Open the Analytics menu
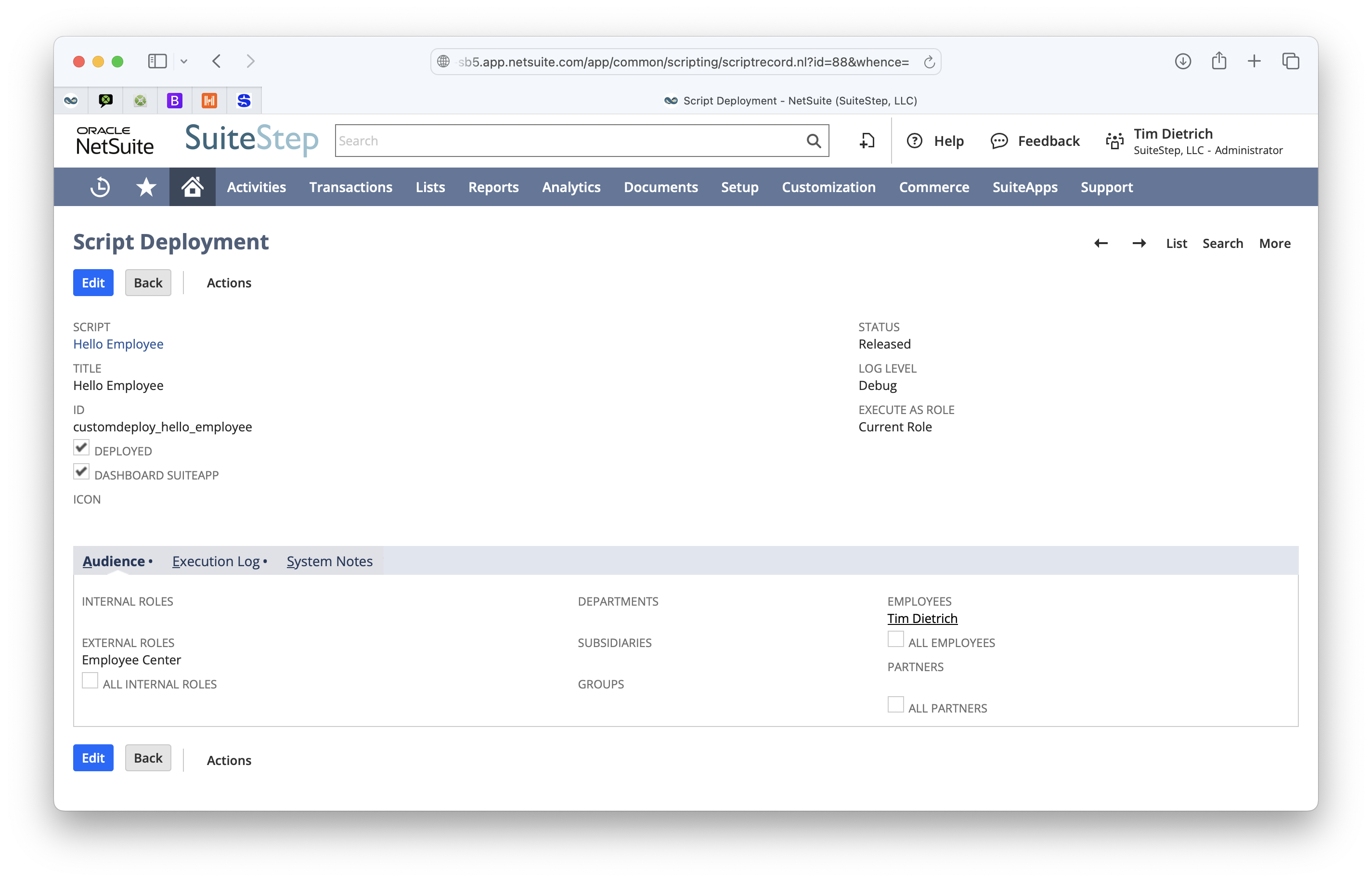1372x882 pixels. (x=571, y=187)
